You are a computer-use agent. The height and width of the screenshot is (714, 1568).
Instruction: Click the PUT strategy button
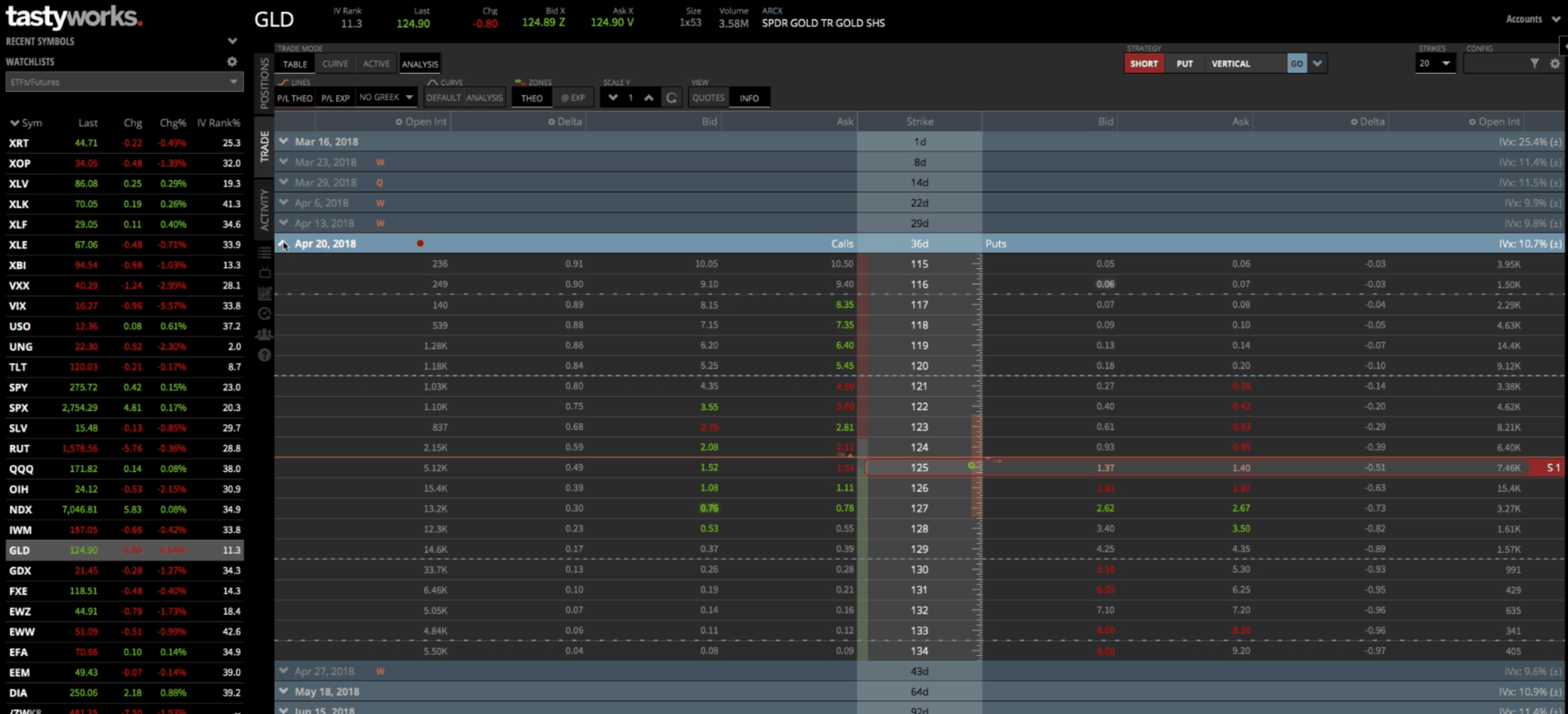(1184, 63)
